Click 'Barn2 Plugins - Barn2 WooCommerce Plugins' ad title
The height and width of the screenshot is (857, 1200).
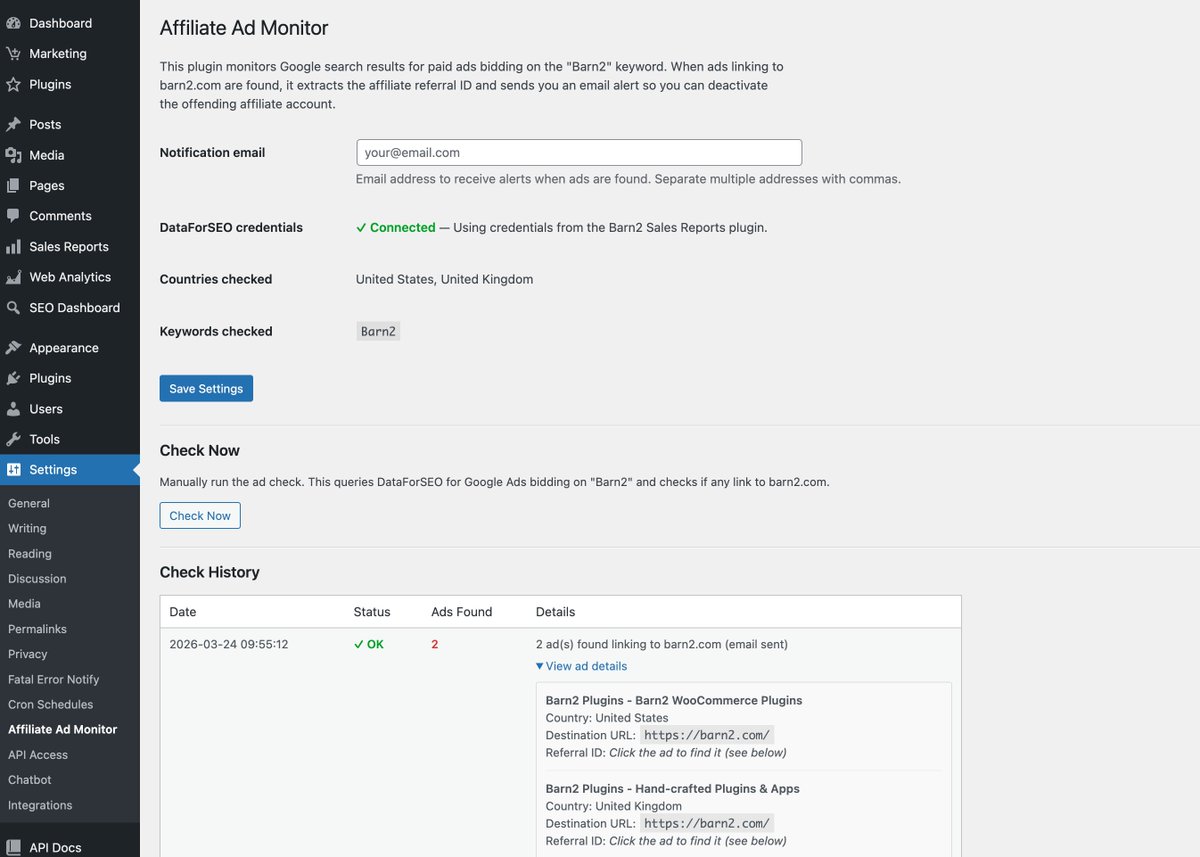pyautogui.click(x=674, y=700)
